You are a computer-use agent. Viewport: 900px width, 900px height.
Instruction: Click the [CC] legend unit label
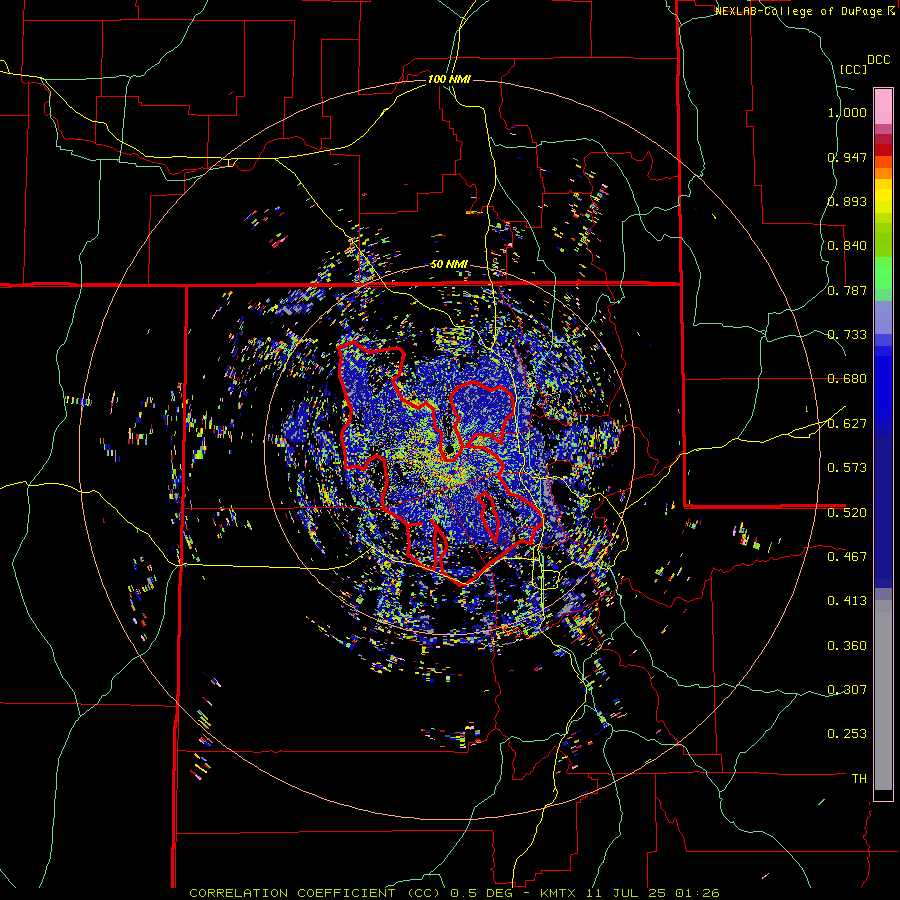tap(854, 69)
